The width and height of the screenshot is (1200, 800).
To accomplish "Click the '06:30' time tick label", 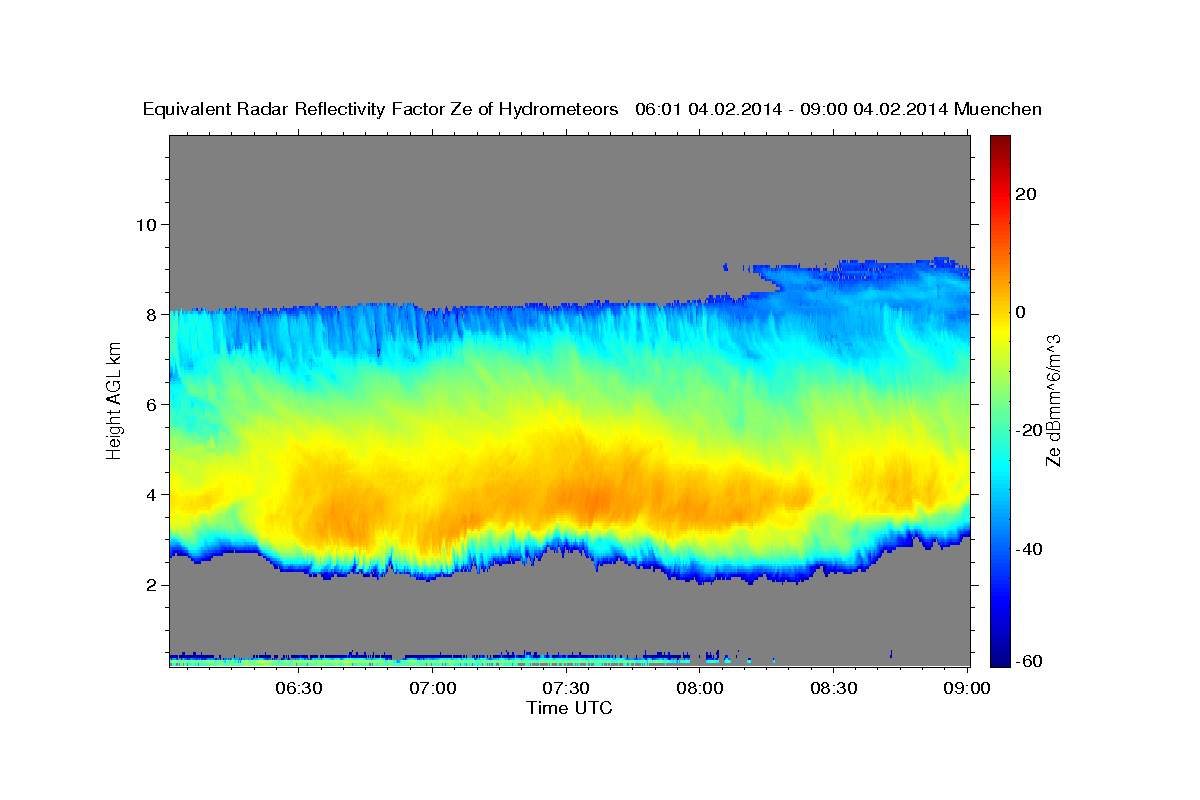I will [x=299, y=688].
